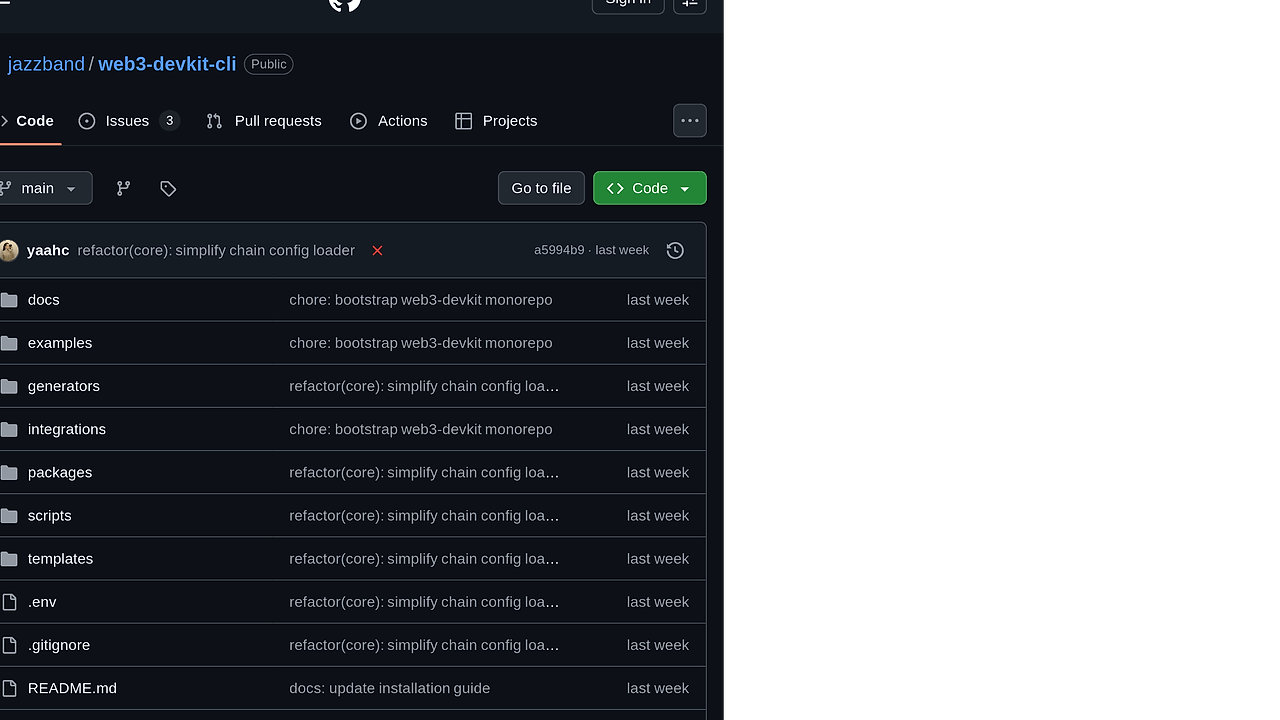Switch to the Issues tab

point(129,121)
